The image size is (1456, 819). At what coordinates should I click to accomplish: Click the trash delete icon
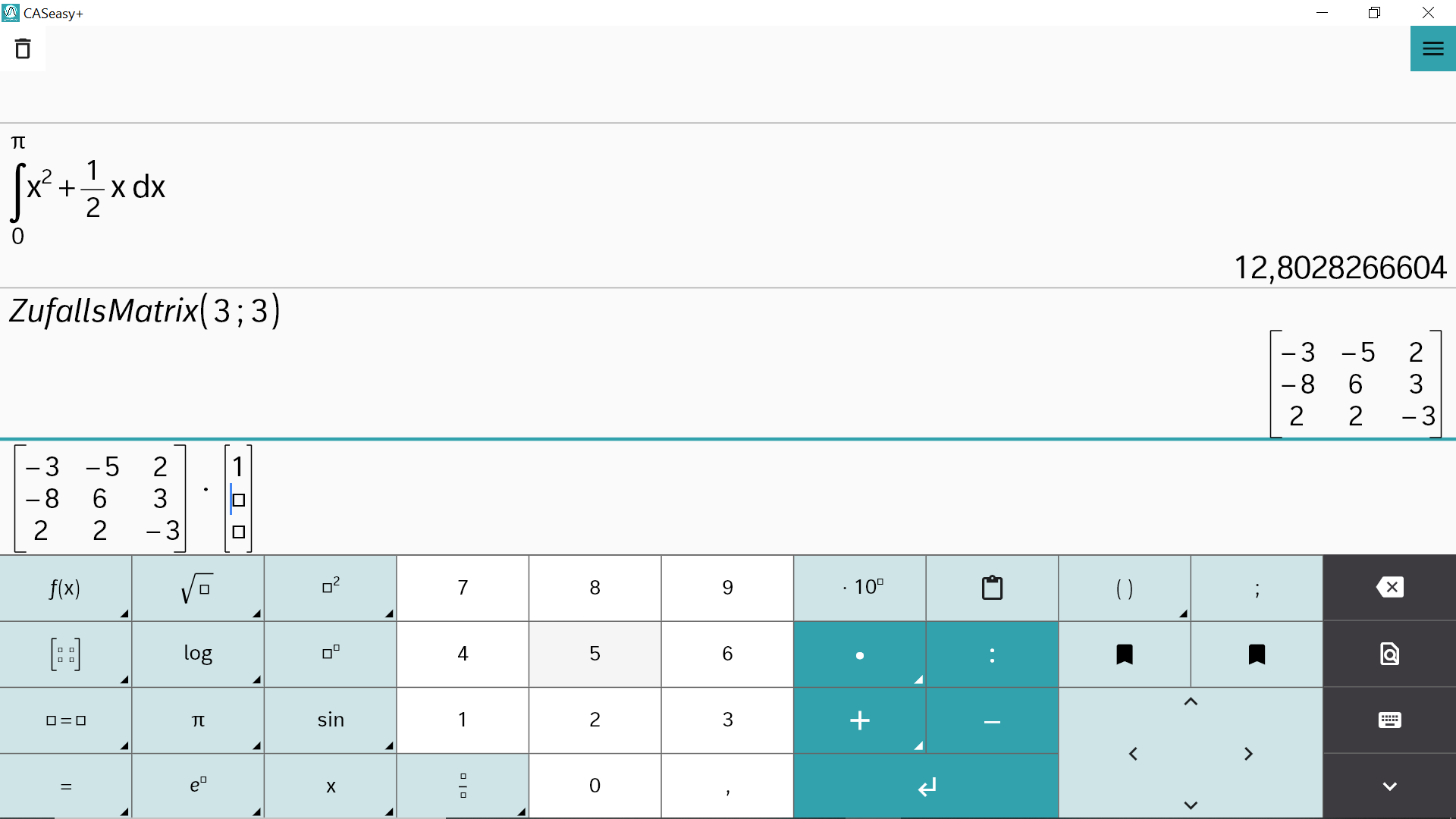(x=23, y=49)
